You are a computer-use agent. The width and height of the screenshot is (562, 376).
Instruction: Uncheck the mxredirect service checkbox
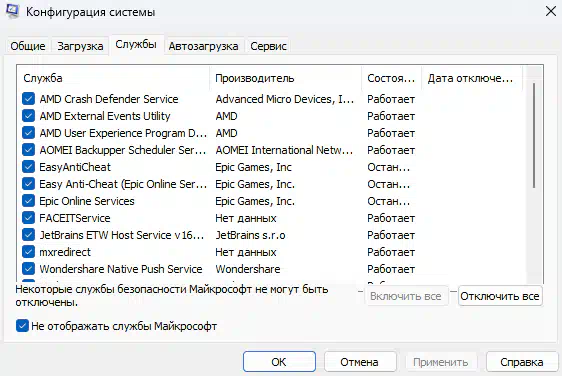(28, 252)
